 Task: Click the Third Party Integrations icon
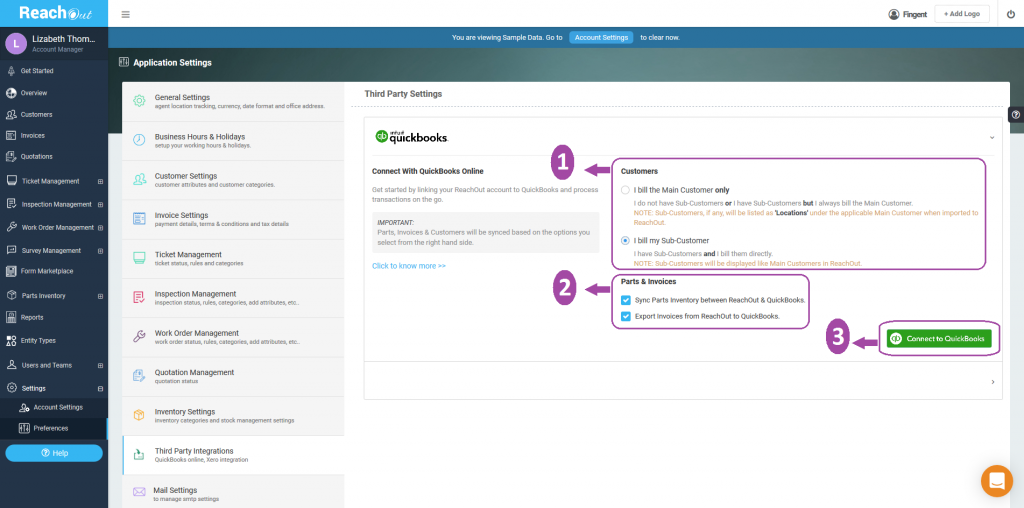tap(139, 454)
